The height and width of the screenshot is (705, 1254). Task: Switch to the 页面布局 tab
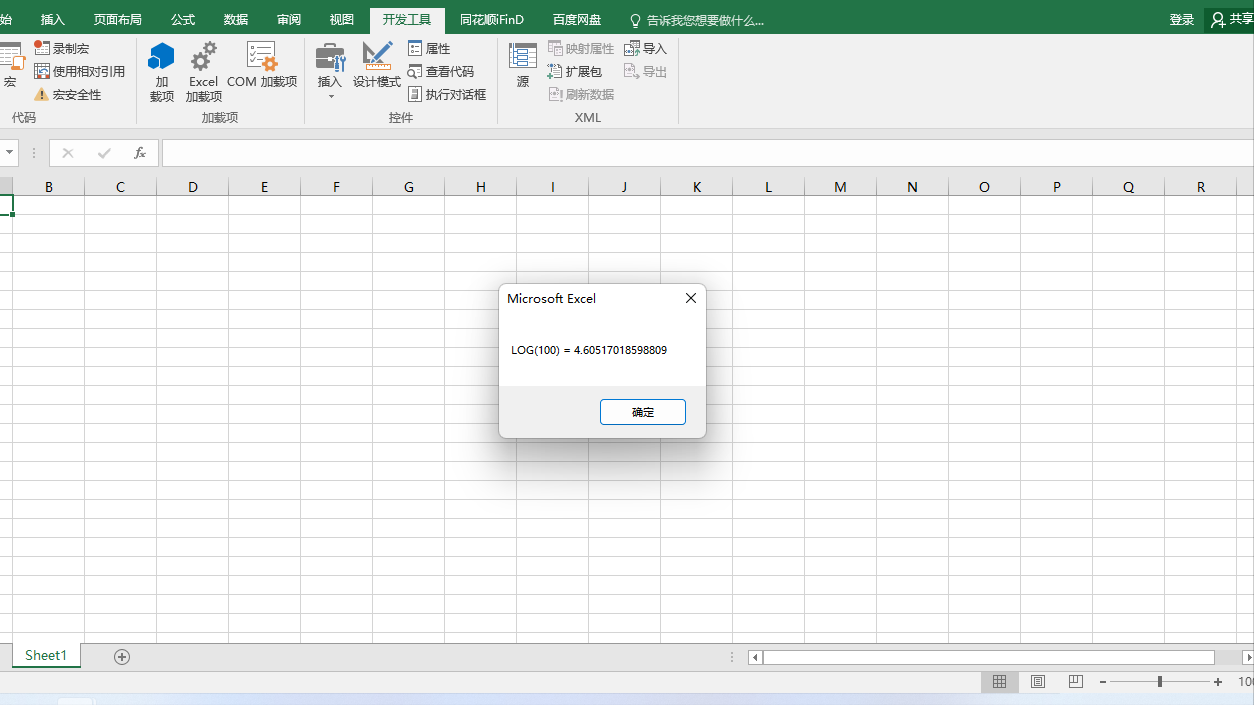[117, 20]
